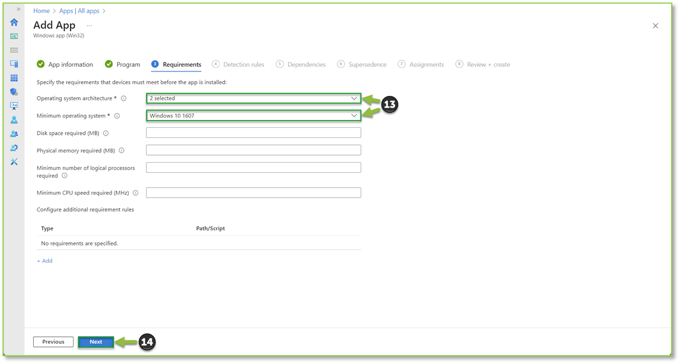Screen dimensions: 680x364
Task: Open Home icon in left sidebar
Action: 14,22
